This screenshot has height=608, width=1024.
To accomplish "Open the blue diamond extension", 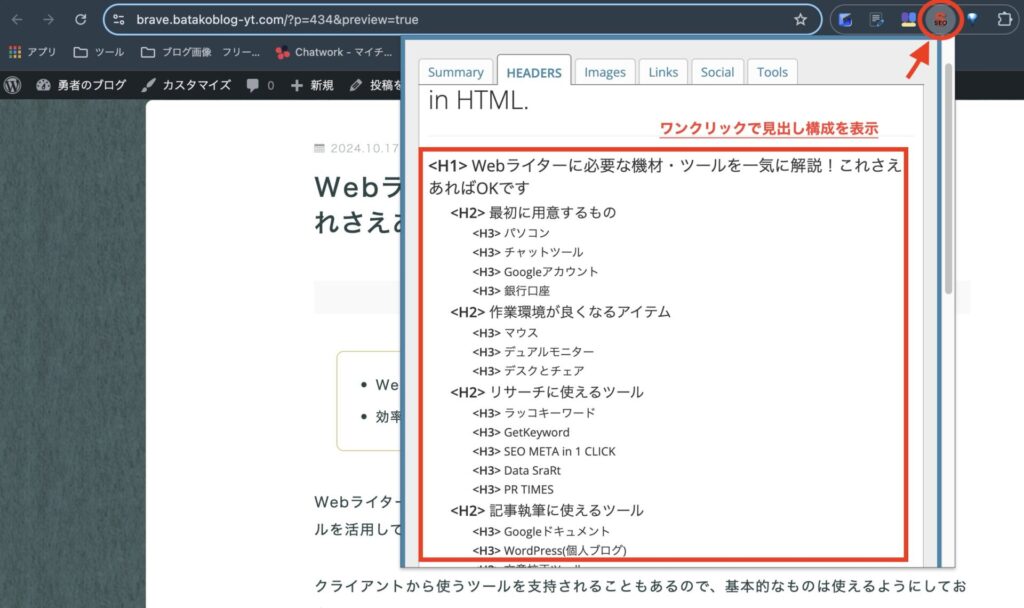I will click(x=972, y=19).
